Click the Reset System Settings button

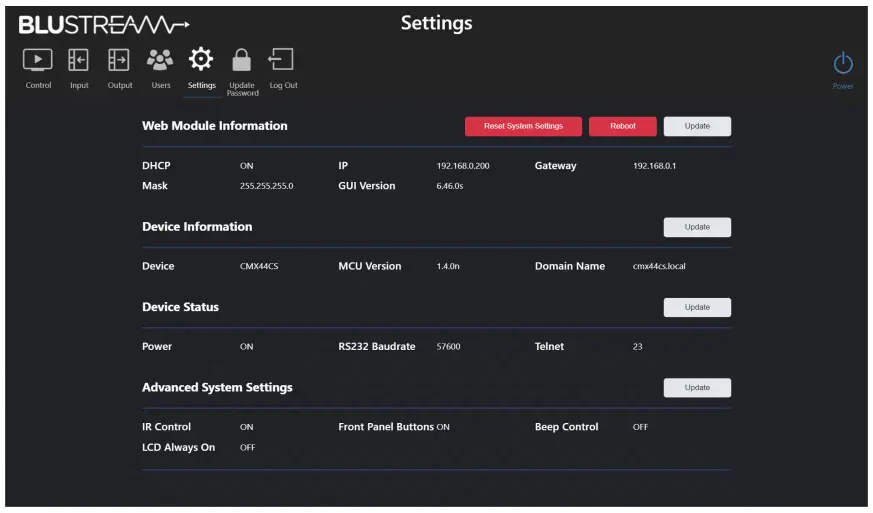pyautogui.click(x=523, y=126)
